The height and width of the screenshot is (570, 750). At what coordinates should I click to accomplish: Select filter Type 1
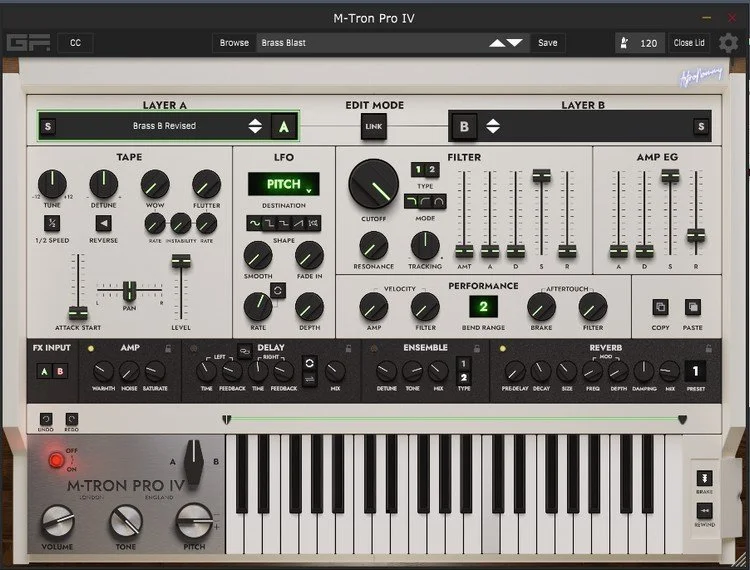[418, 169]
